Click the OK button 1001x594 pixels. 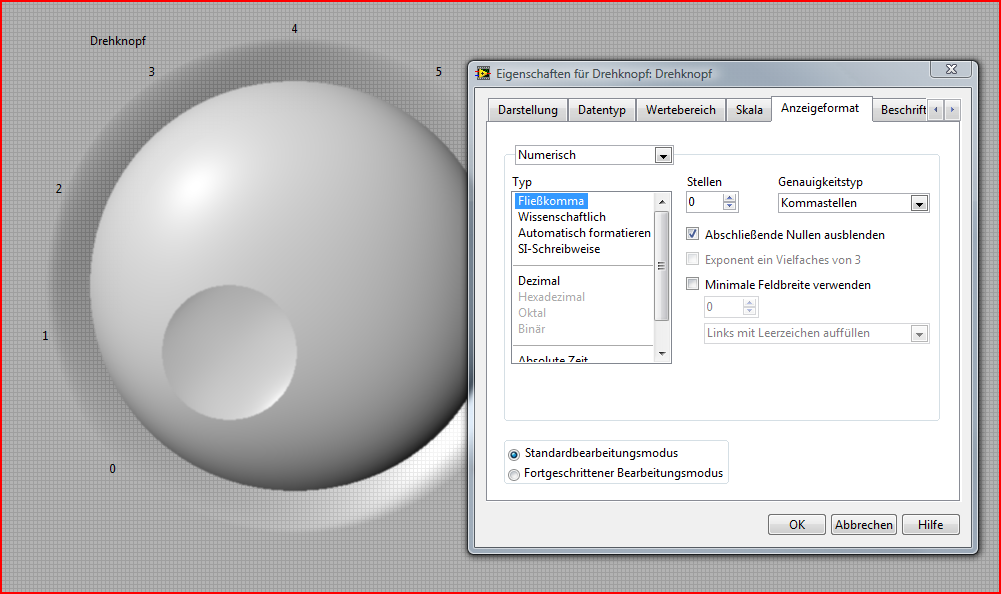pos(797,524)
